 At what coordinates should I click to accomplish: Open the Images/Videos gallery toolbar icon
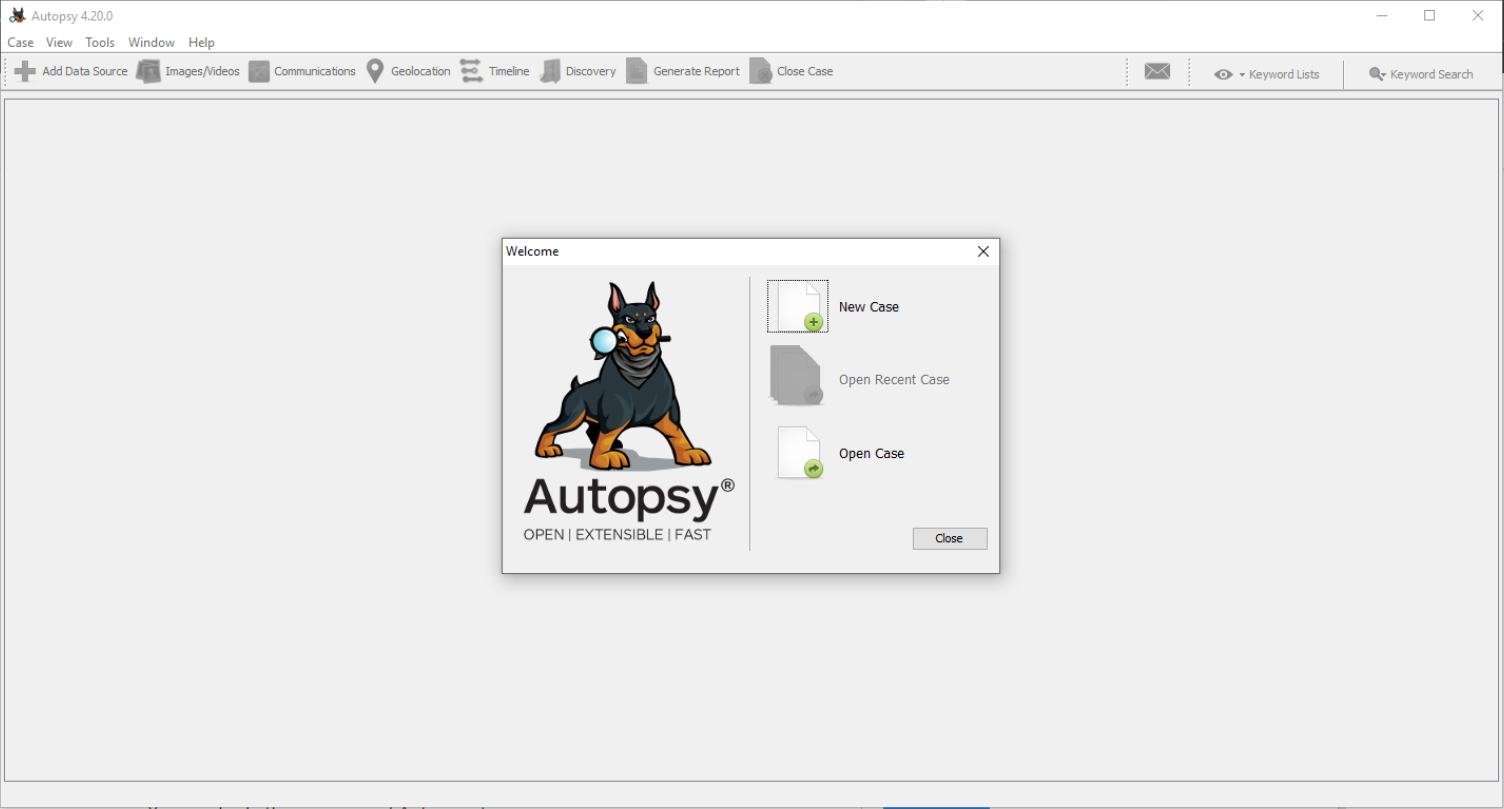point(148,71)
